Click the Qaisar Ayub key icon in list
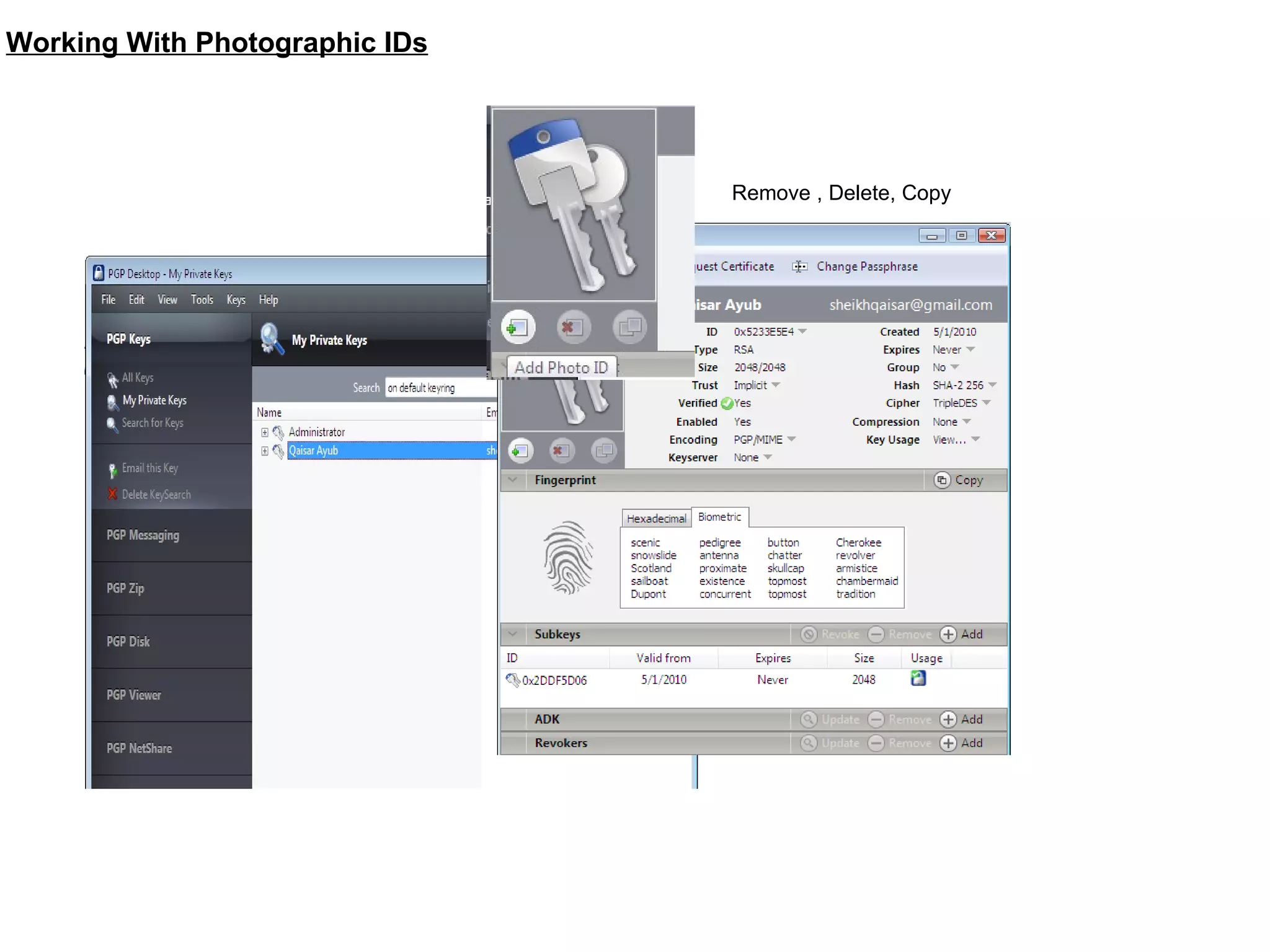 278,451
